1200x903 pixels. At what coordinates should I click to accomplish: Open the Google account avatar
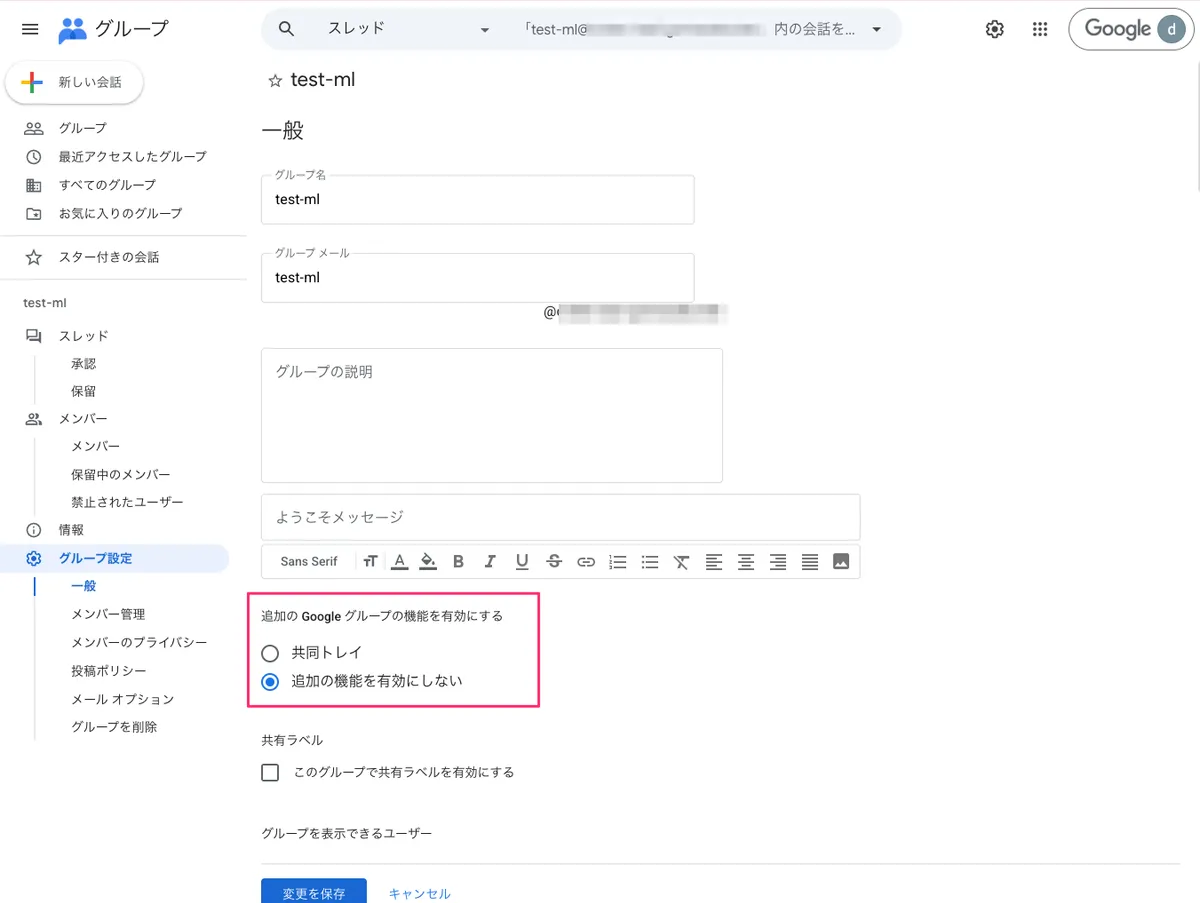1171,29
